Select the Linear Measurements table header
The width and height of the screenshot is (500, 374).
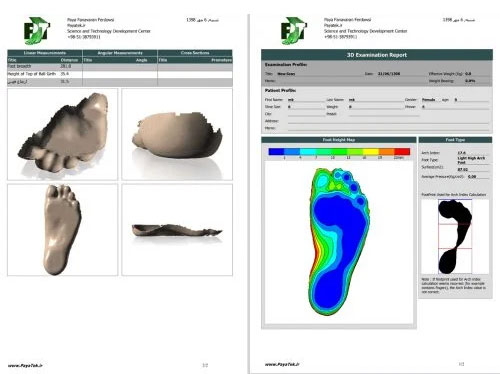tap(45, 53)
